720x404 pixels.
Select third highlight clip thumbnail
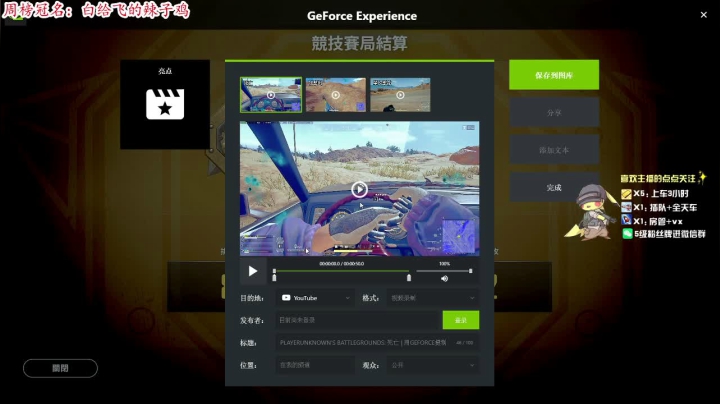[x=400, y=95]
